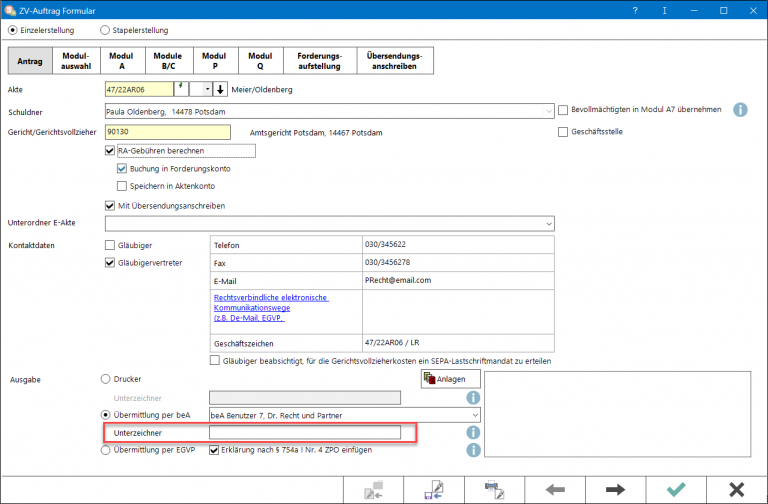Click the save and sign document icon
Screen dimensions: 768x504
[x=436, y=489]
